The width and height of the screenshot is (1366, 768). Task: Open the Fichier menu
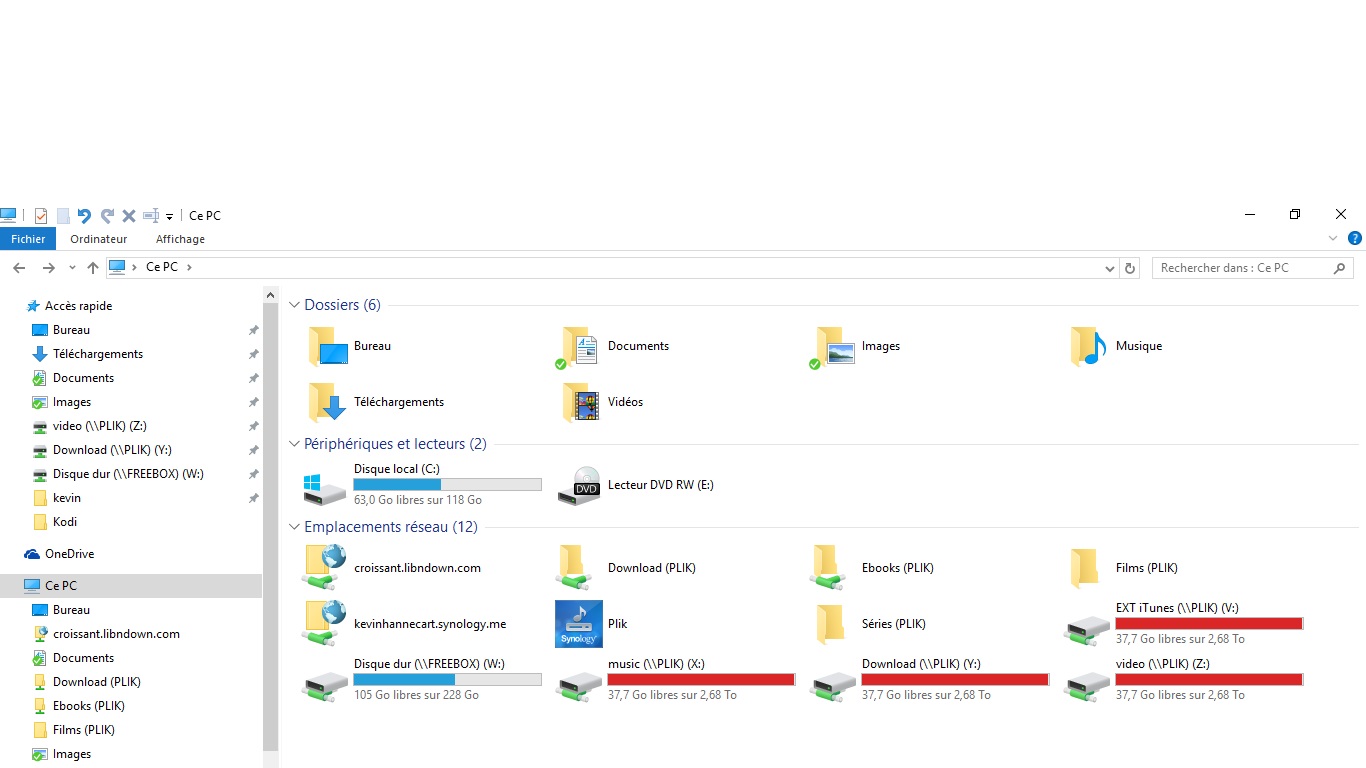click(x=28, y=239)
